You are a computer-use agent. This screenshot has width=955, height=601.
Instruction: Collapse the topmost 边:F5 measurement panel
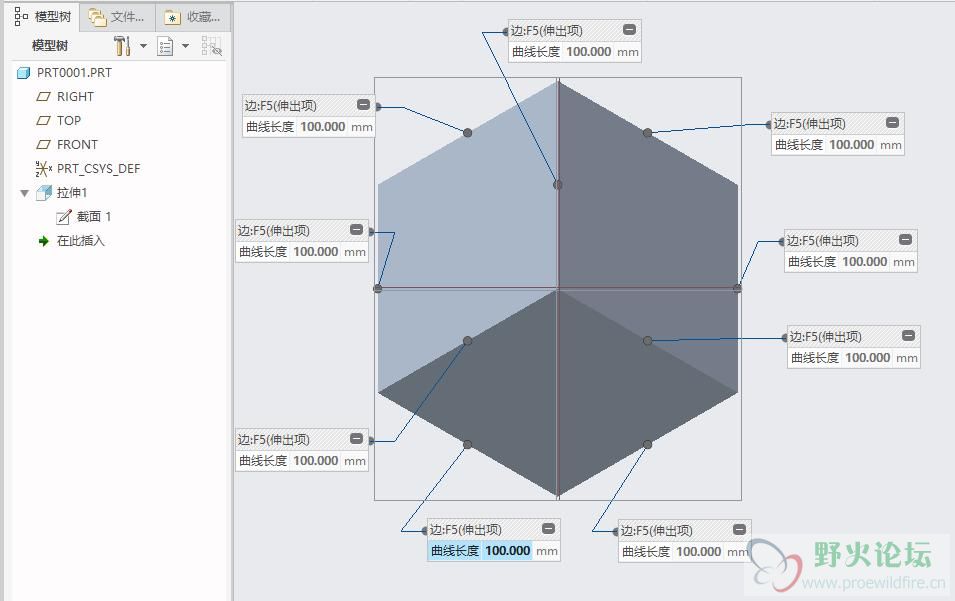pos(630,29)
